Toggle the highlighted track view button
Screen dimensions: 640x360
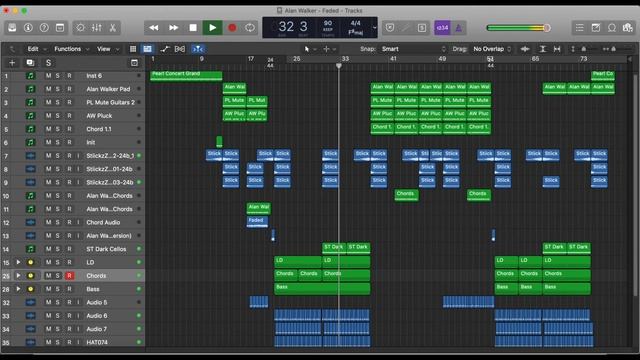click(147, 49)
